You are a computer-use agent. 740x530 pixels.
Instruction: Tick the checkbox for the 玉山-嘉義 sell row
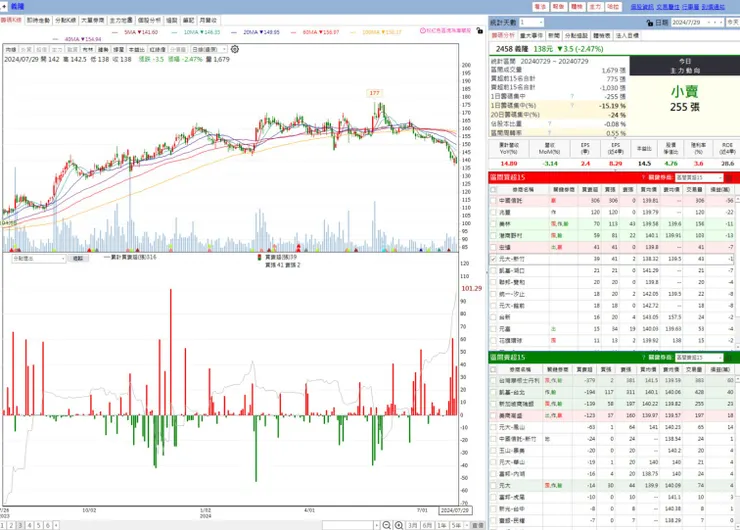tap(494, 451)
